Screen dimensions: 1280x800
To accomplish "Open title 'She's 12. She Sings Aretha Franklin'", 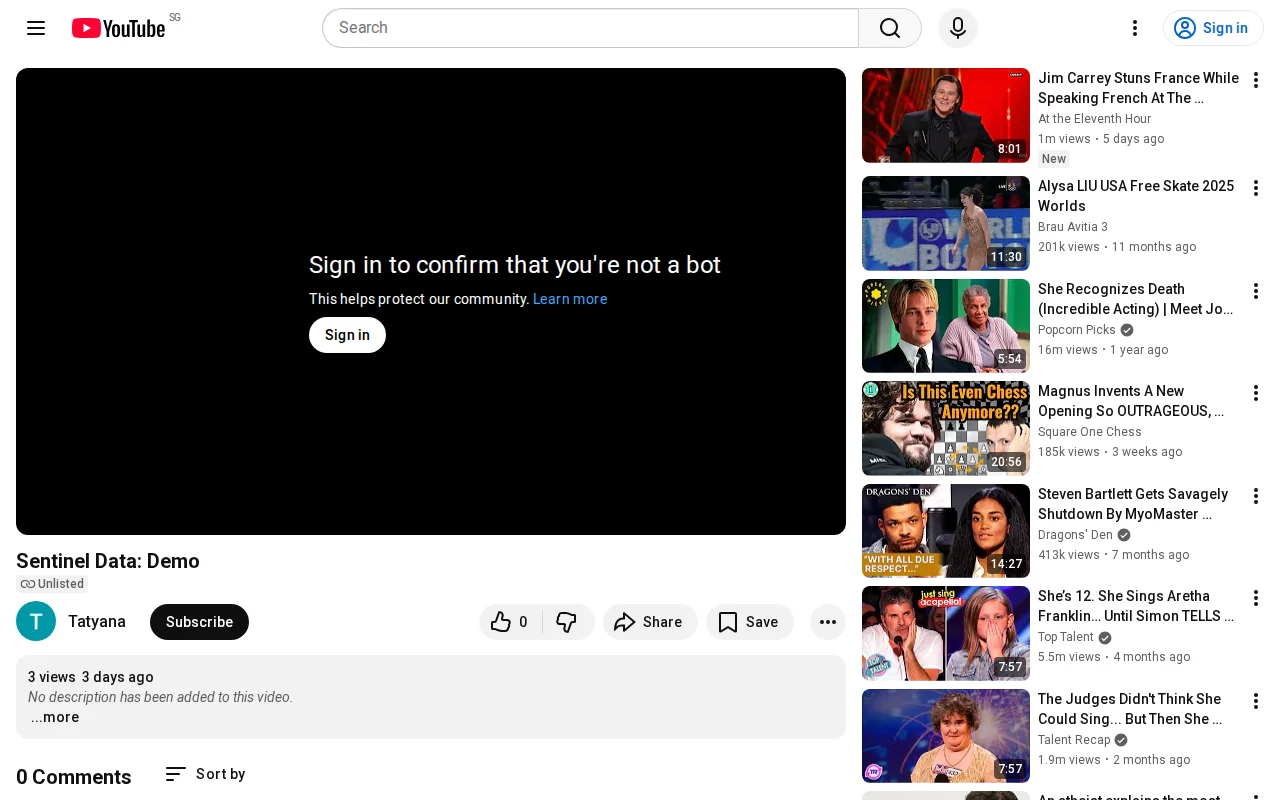I will (x=1136, y=606).
